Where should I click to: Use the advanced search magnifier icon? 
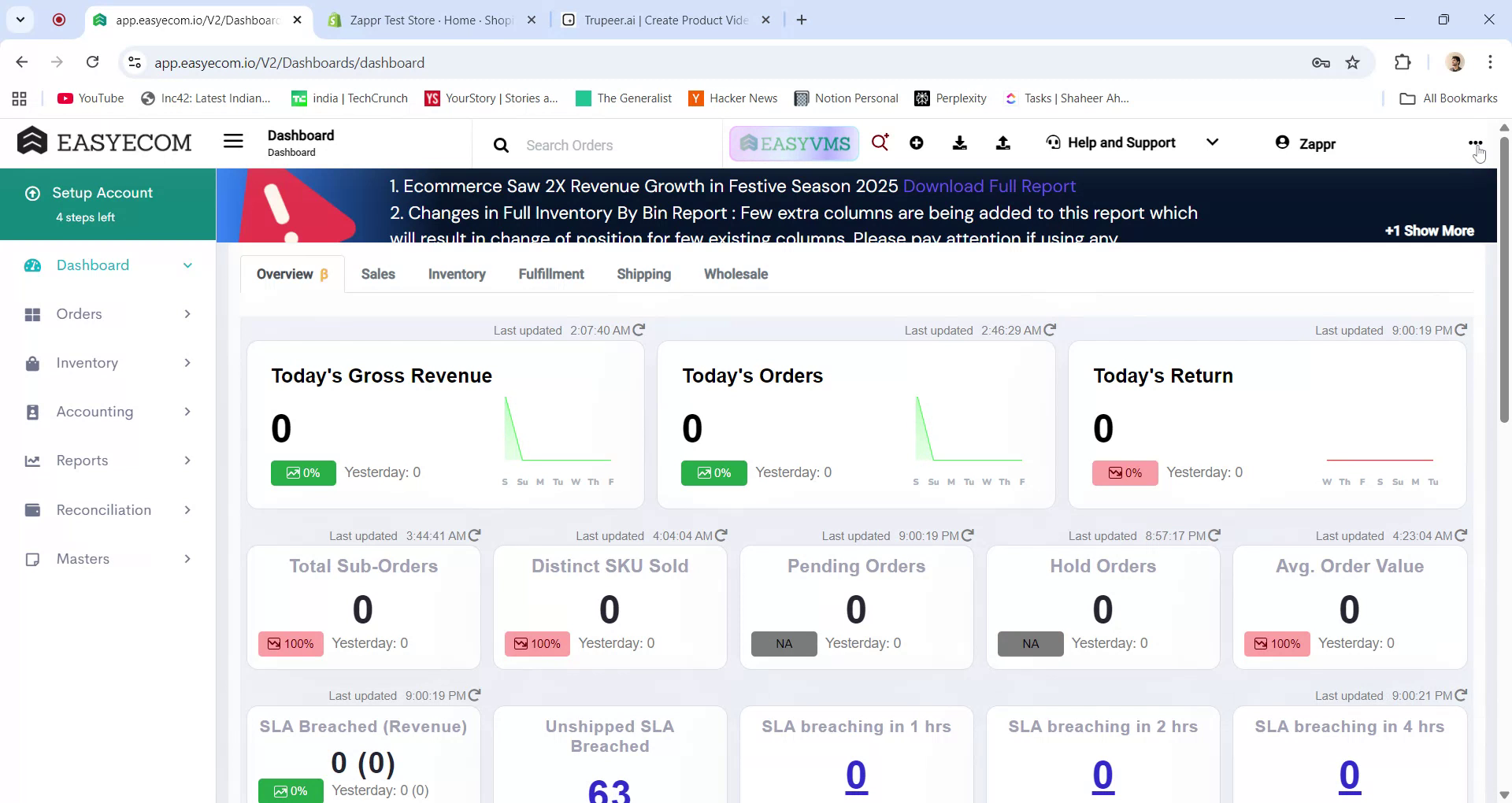click(880, 142)
